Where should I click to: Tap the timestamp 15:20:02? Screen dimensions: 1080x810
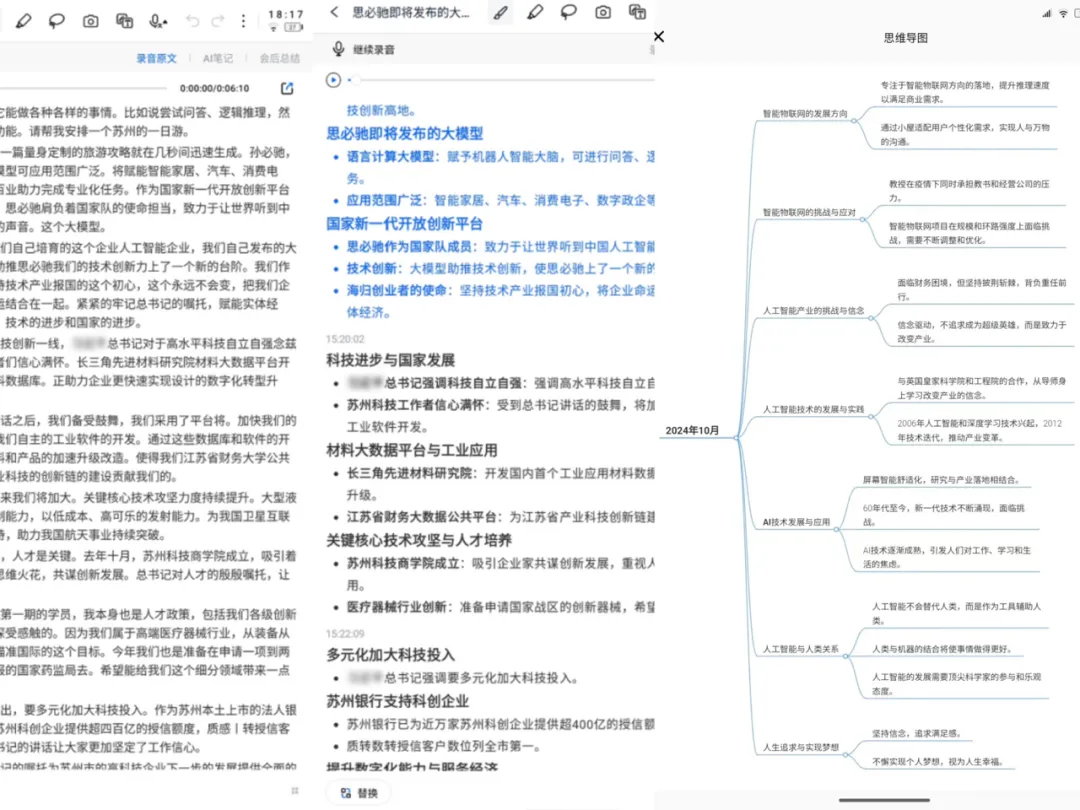tap(345, 339)
